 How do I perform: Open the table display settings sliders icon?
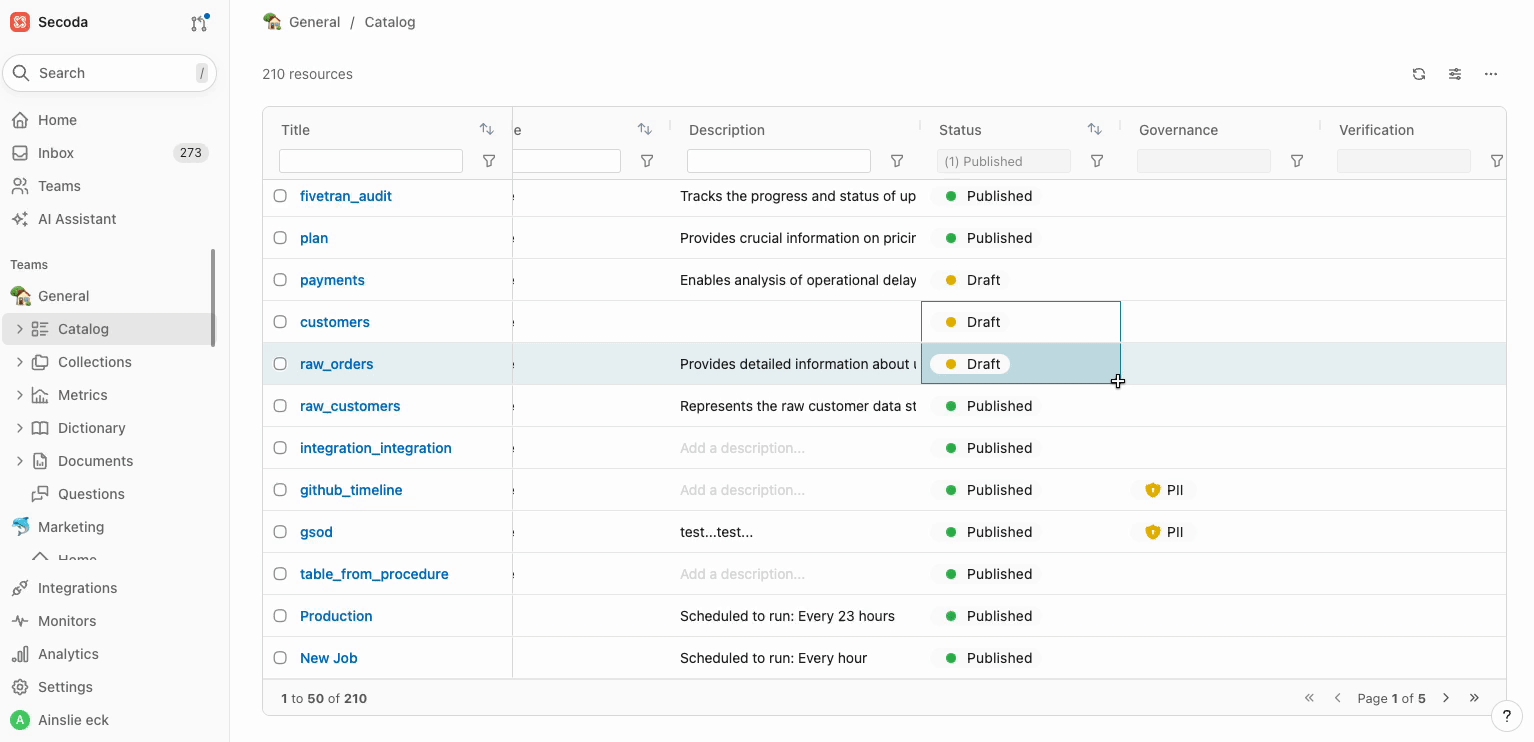pos(1455,74)
